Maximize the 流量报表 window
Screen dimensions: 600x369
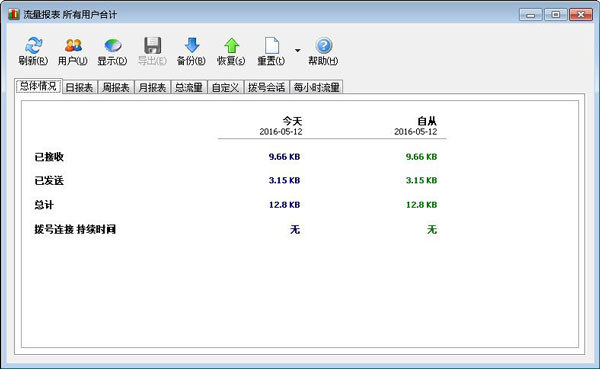point(555,15)
